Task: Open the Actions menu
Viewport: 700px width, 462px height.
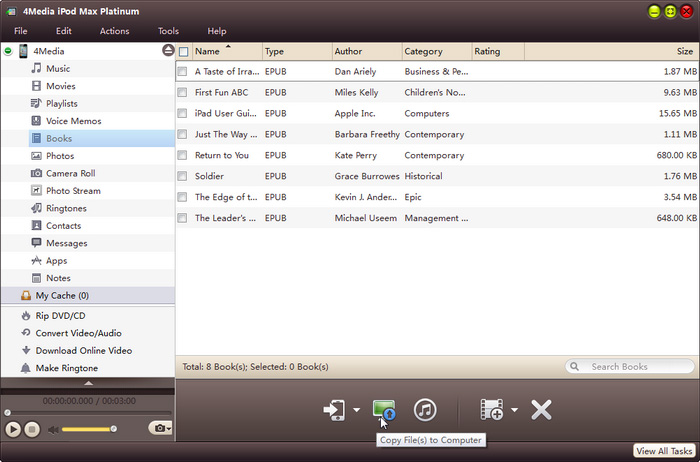Action: 114,31
